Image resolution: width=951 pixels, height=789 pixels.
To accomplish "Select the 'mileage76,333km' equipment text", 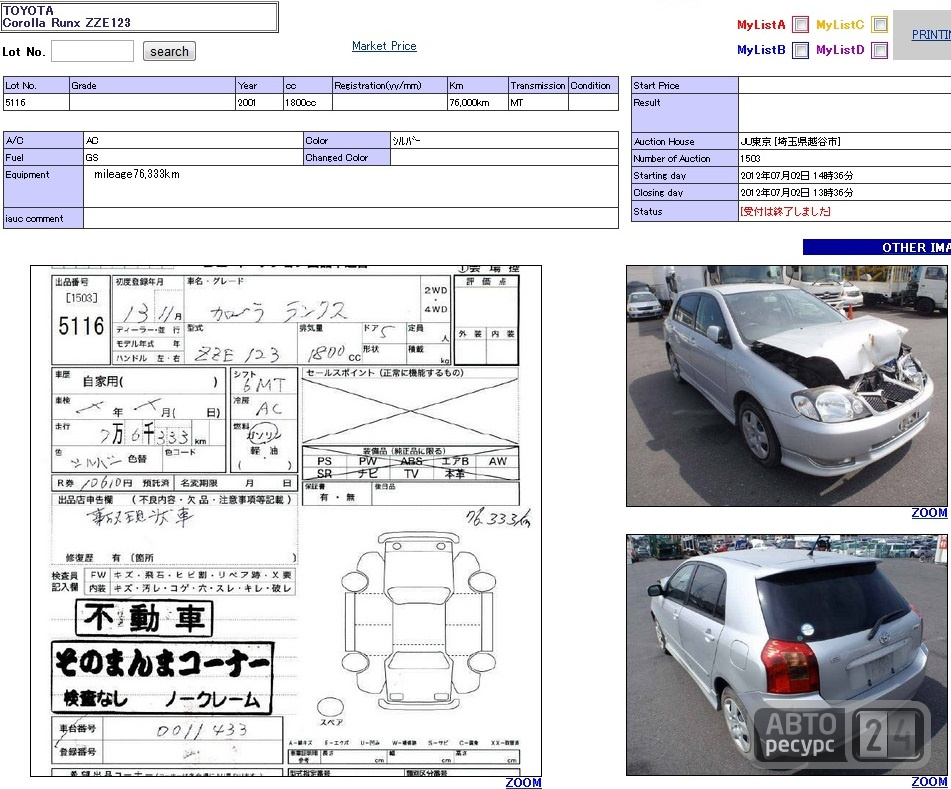I will point(136,174).
